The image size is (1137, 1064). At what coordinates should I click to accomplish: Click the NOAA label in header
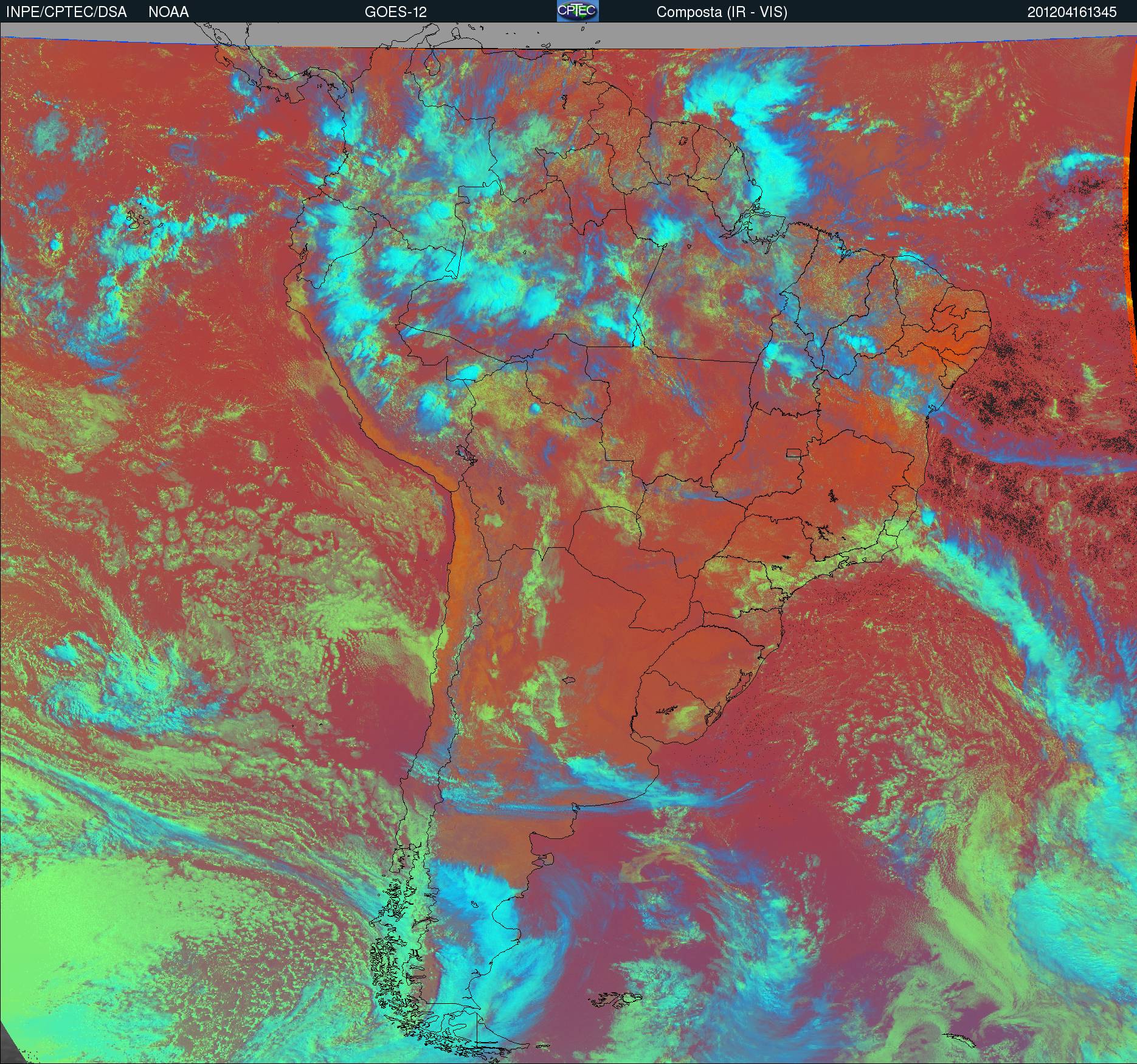click(x=168, y=12)
